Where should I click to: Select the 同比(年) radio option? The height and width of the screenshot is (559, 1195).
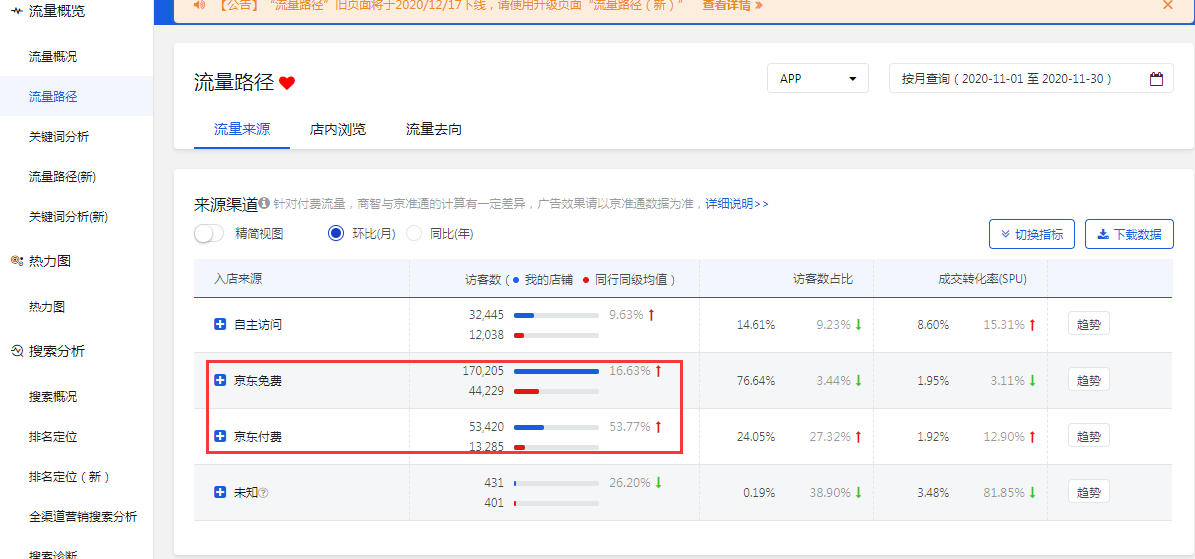pos(414,233)
